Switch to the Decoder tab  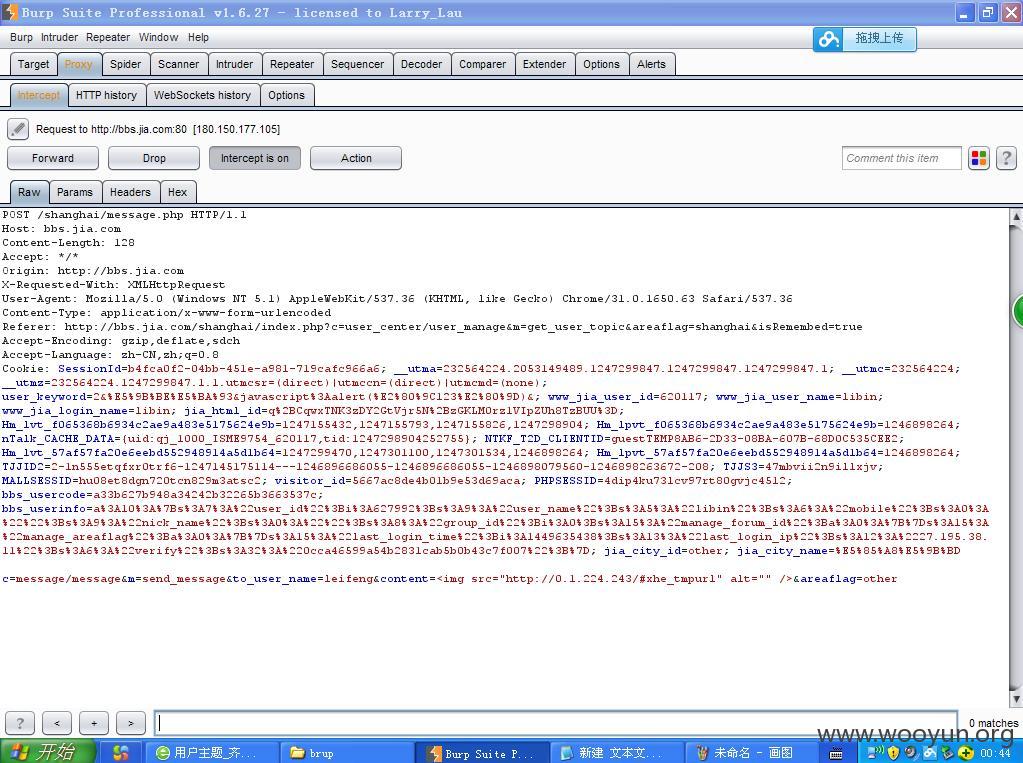click(x=421, y=64)
